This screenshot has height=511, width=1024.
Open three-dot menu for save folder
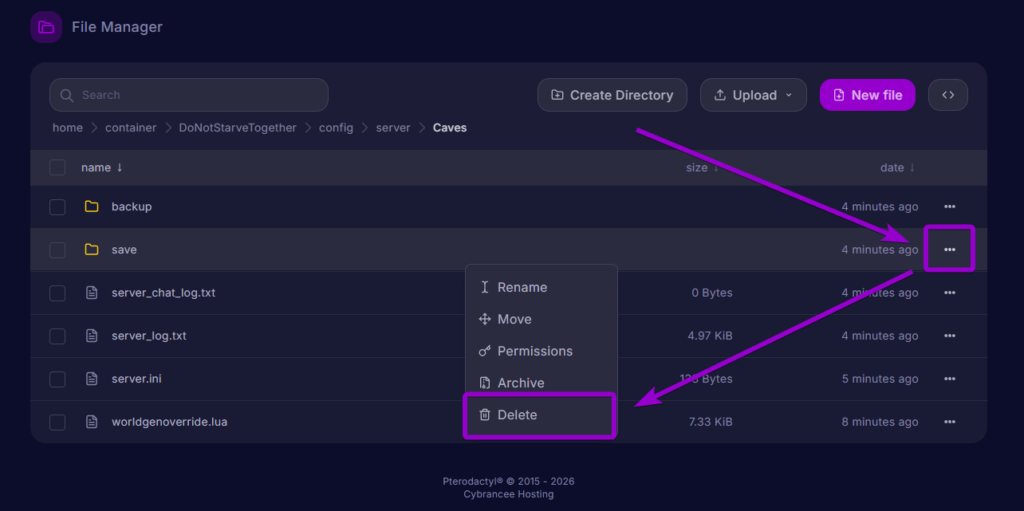click(950, 250)
